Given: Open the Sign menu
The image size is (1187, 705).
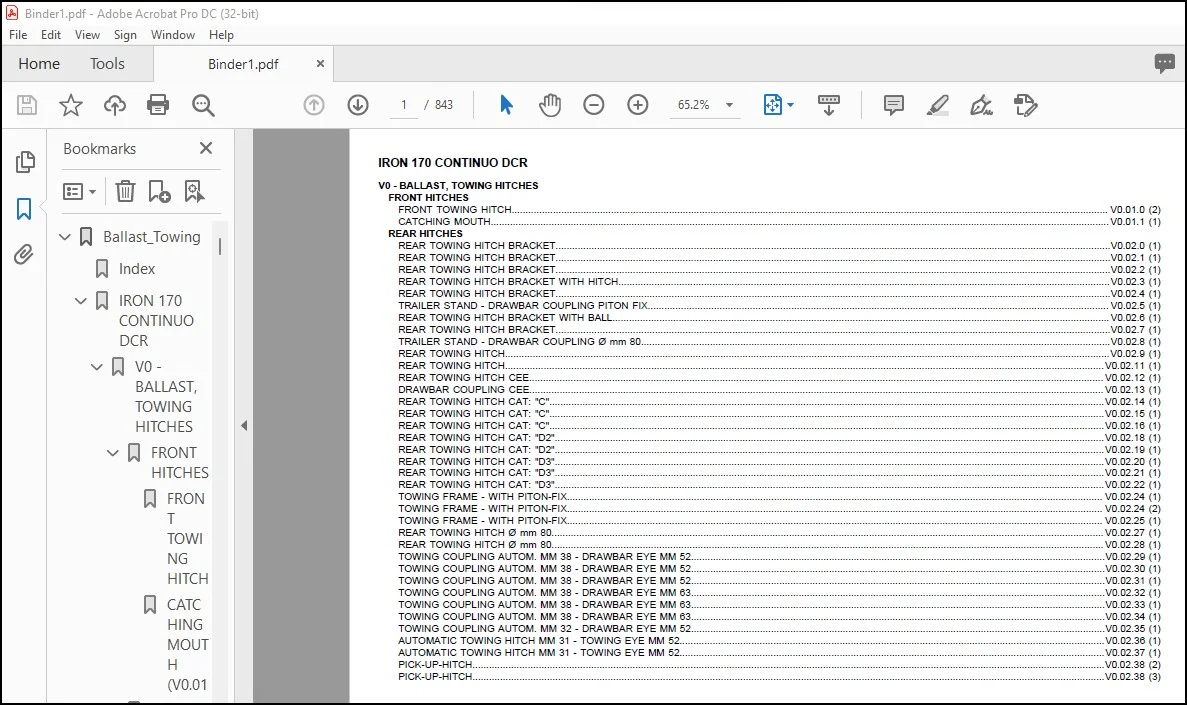Looking at the screenshot, I should pyautogui.click(x=125, y=35).
